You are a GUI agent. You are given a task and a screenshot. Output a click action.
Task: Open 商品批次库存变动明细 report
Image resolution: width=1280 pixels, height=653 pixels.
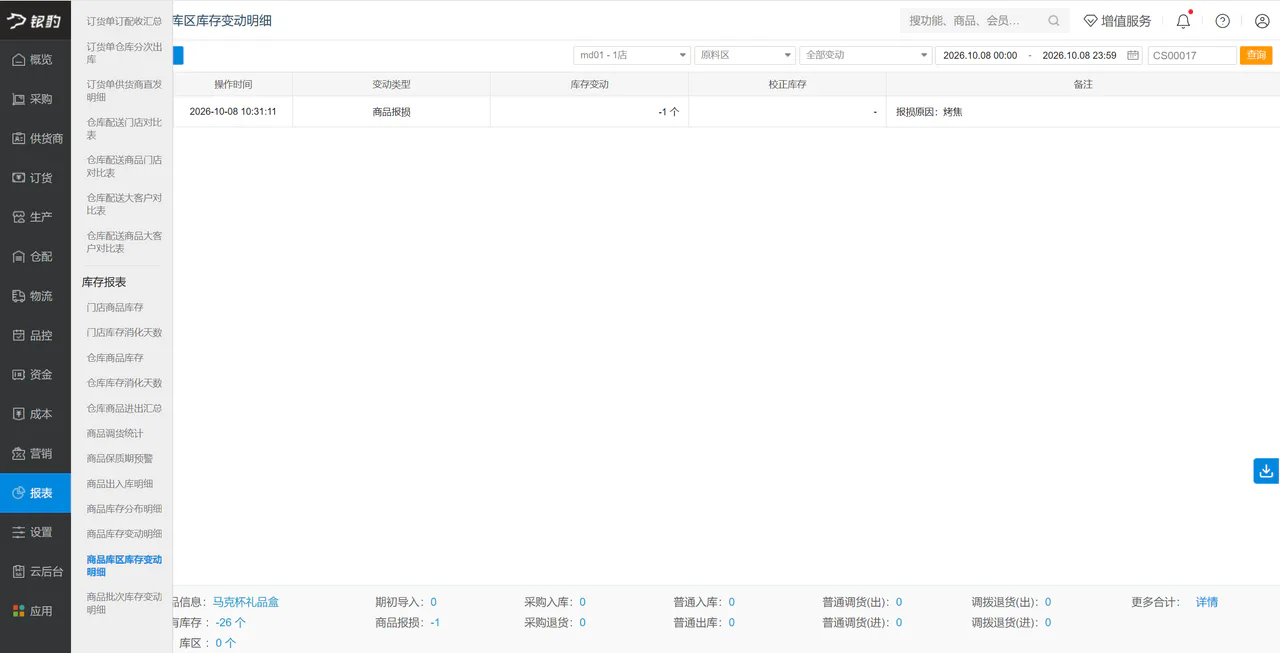(x=124, y=603)
